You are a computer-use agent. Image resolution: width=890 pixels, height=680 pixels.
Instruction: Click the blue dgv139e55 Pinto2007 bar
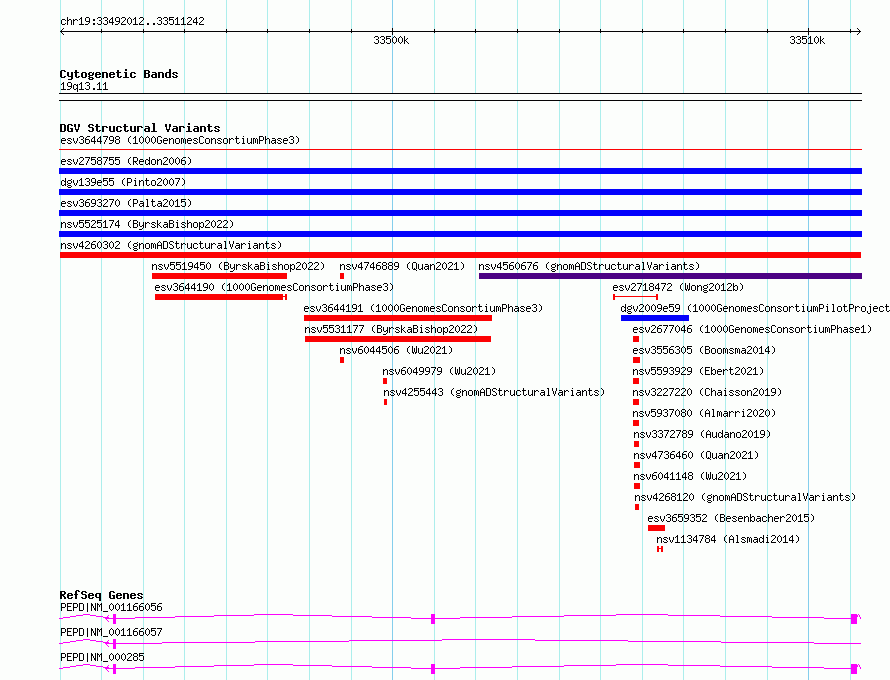pyautogui.click(x=460, y=192)
